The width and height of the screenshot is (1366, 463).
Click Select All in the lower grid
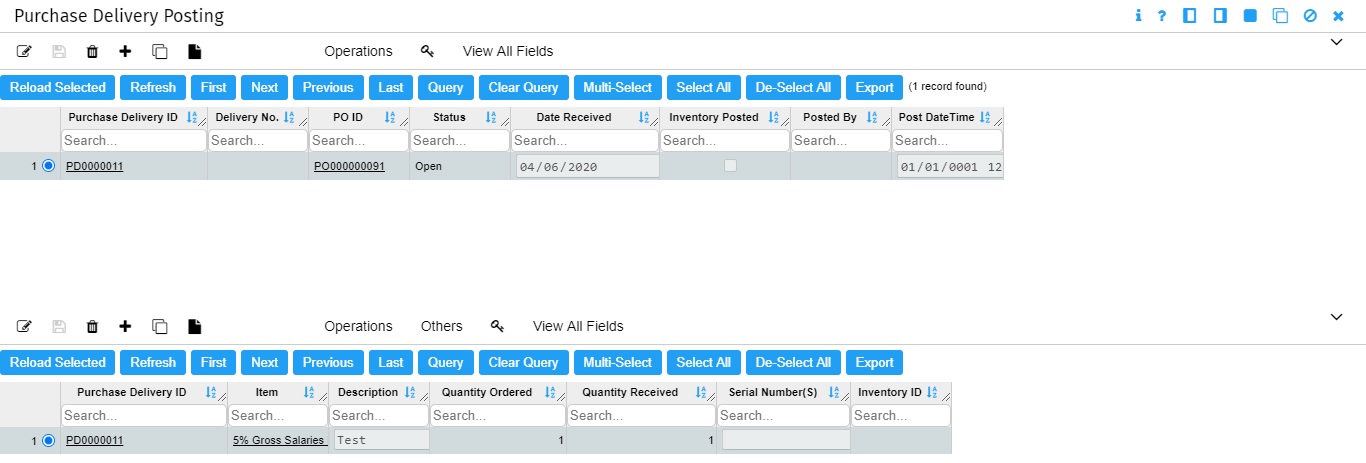(x=704, y=362)
